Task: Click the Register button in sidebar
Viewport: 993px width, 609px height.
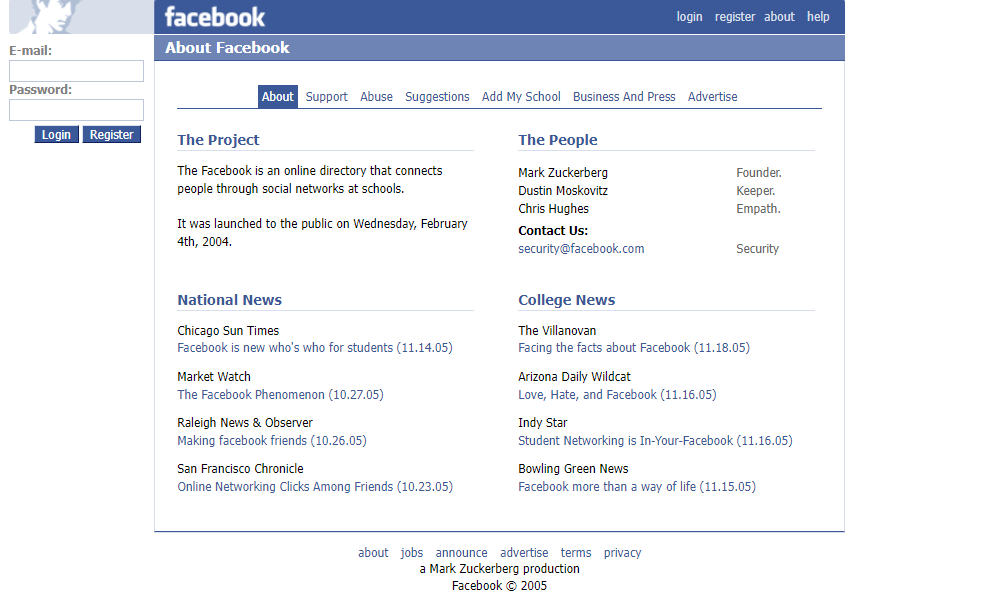Action: [x=111, y=134]
